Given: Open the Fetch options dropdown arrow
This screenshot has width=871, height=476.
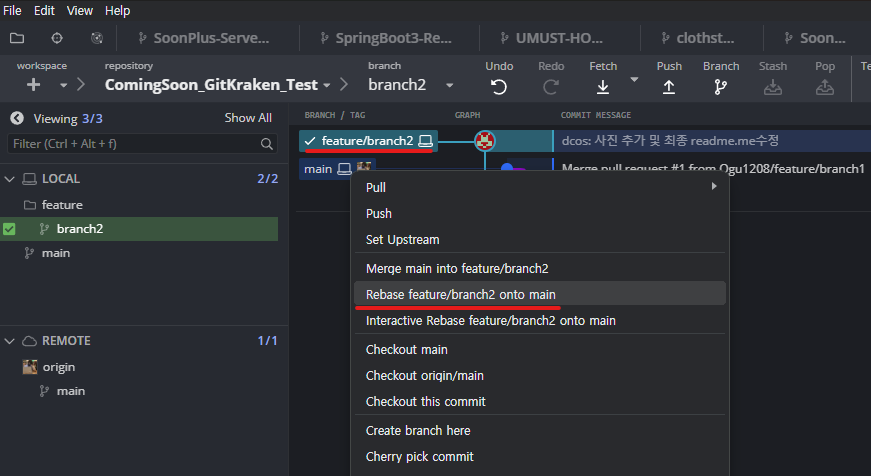Looking at the screenshot, I should coord(634,80).
